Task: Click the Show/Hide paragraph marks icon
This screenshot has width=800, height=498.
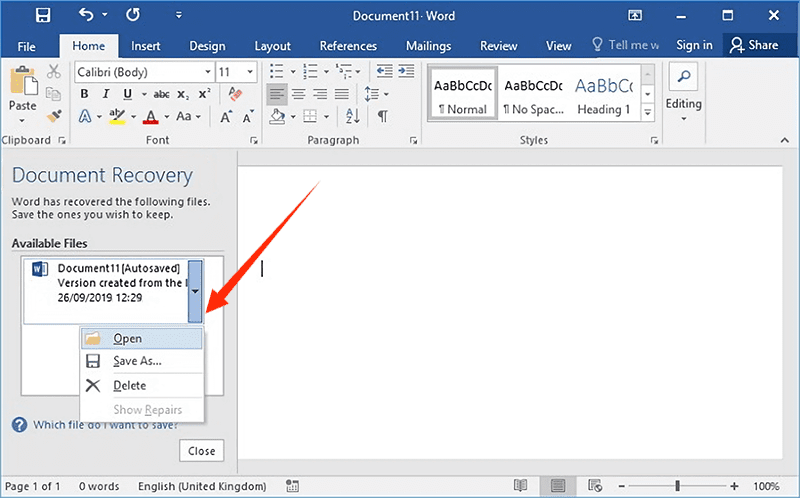Action: 382,117
